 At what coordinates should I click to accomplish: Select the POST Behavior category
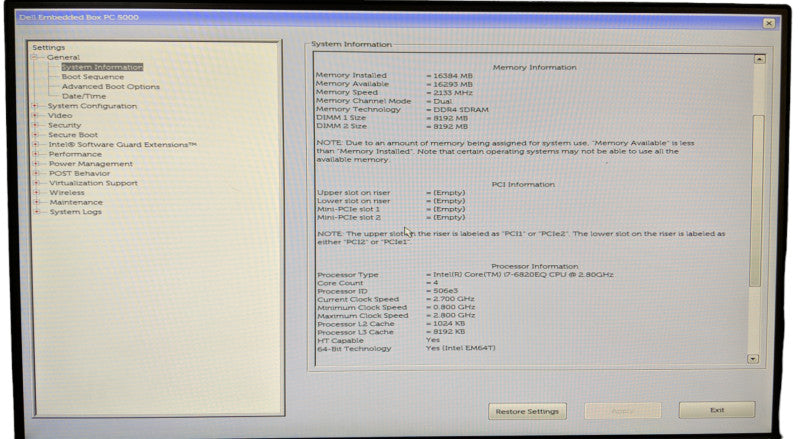(79, 173)
